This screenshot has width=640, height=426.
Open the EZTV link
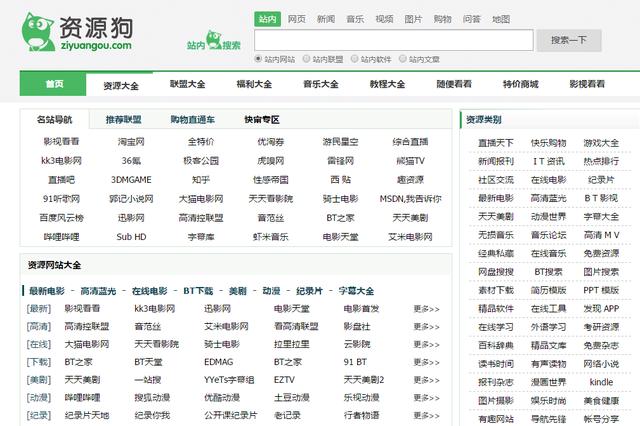click(284, 380)
